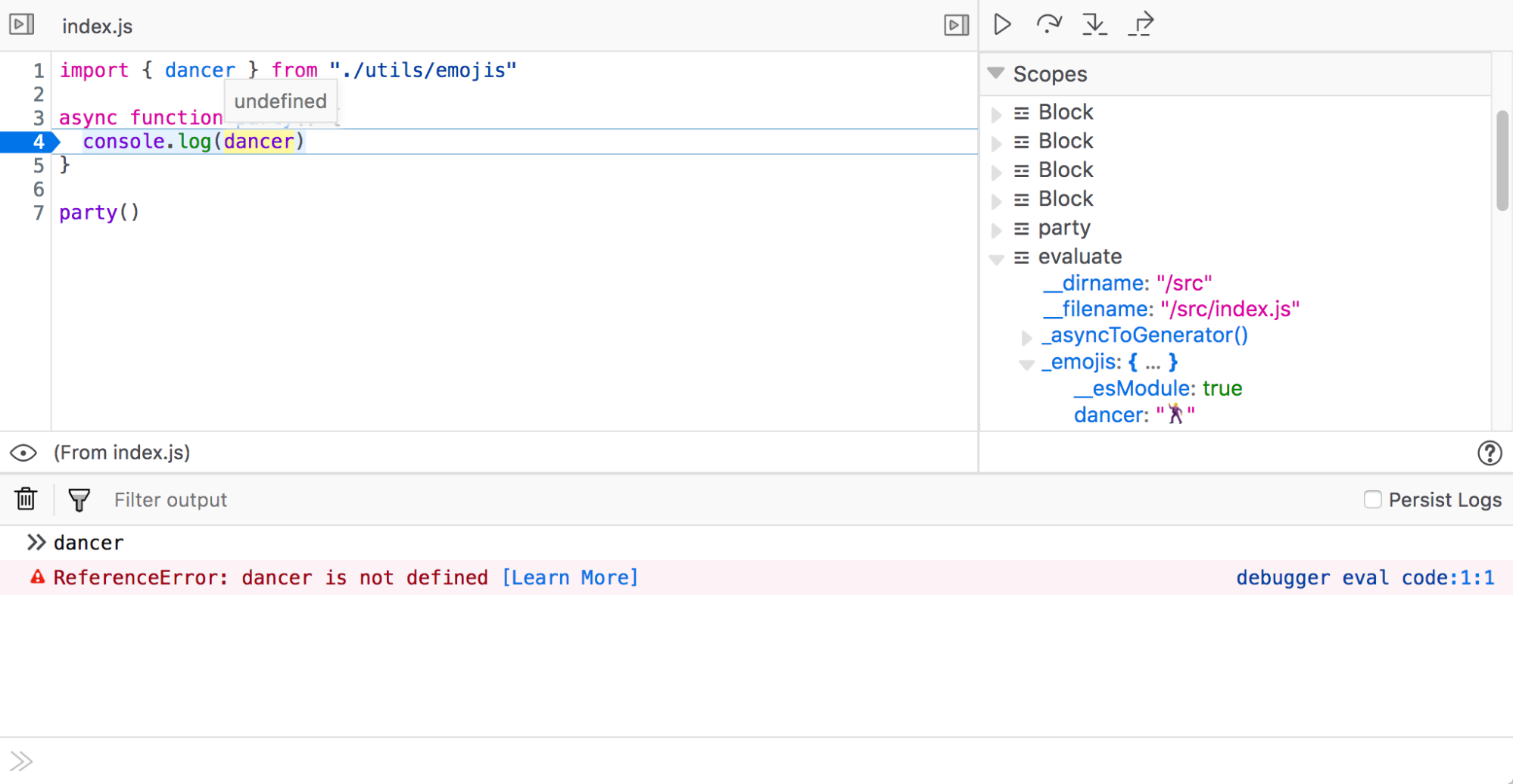Click the Step Over icon

pyautogui.click(x=1048, y=23)
